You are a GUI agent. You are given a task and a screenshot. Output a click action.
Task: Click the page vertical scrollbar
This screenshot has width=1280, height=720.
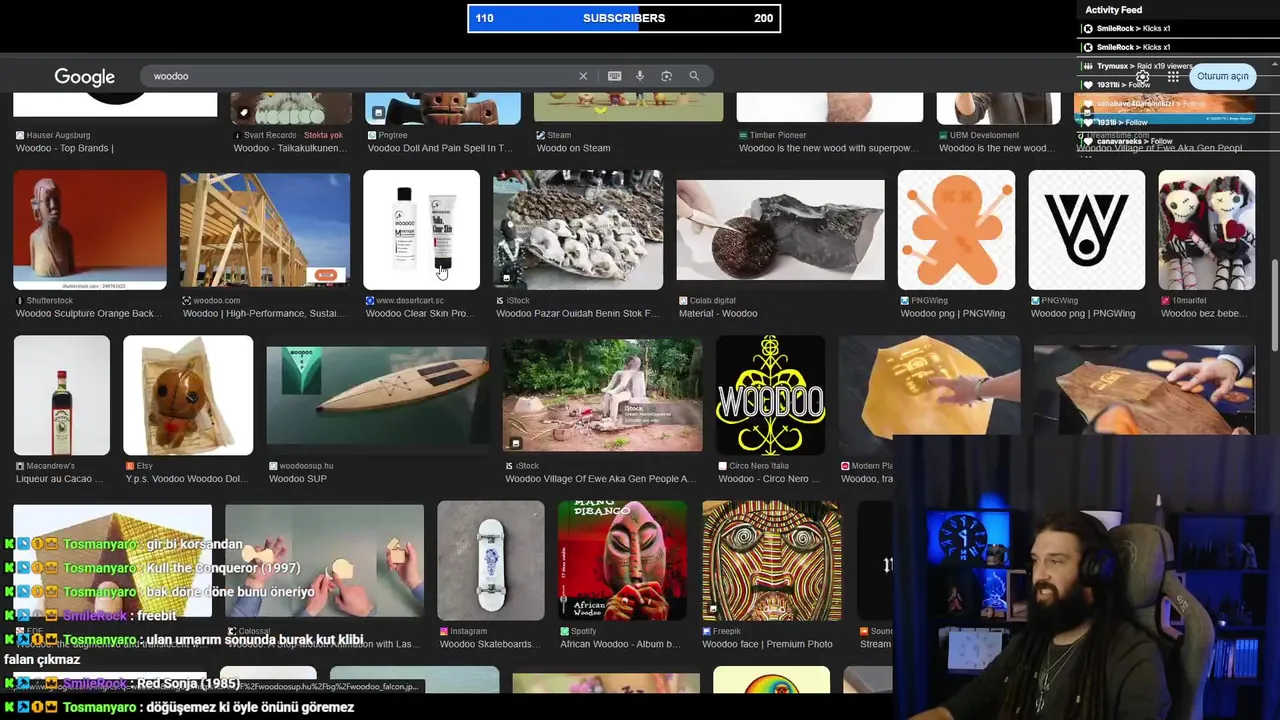coord(1274,305)
